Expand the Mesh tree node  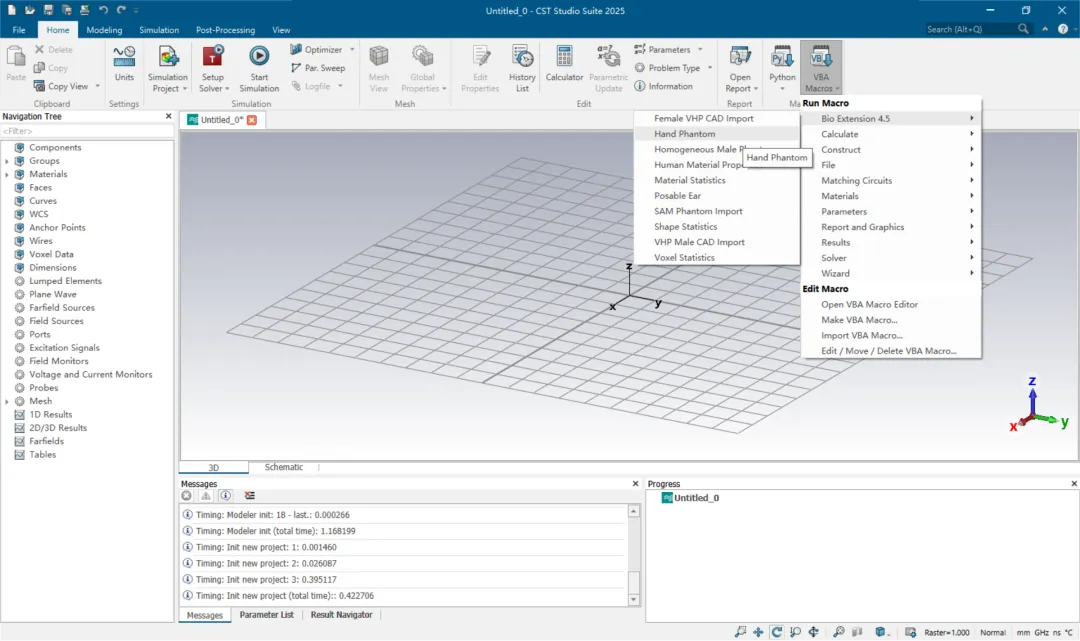point(8,401)
